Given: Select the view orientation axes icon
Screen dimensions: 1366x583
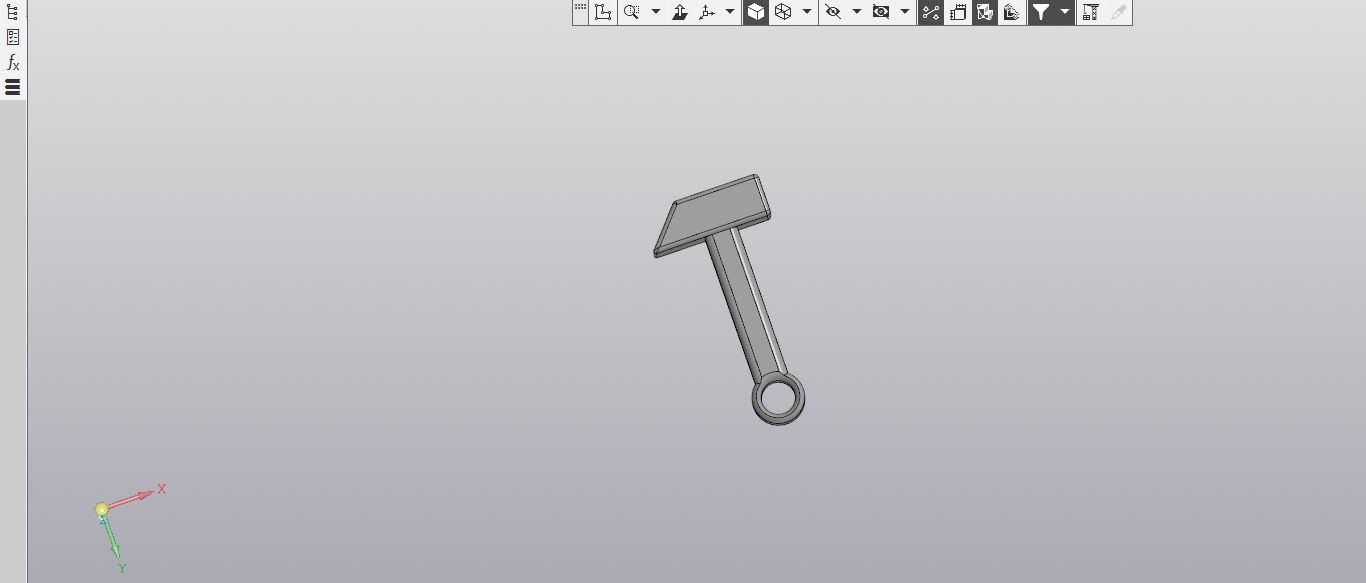Looking at the screenshot, I should (708, 12).
